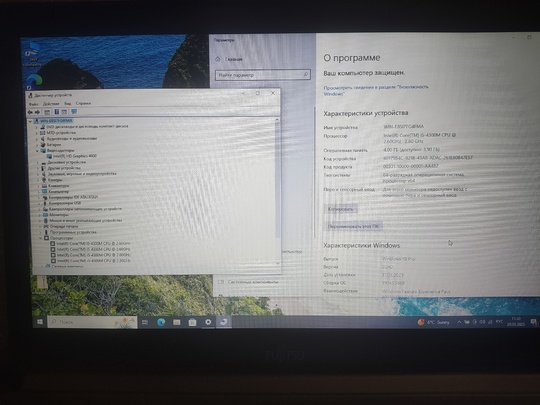Collapse the root computer node in the tree
Image resolution: width=540 pixels, height=405 pixels.
coord(30,121)
